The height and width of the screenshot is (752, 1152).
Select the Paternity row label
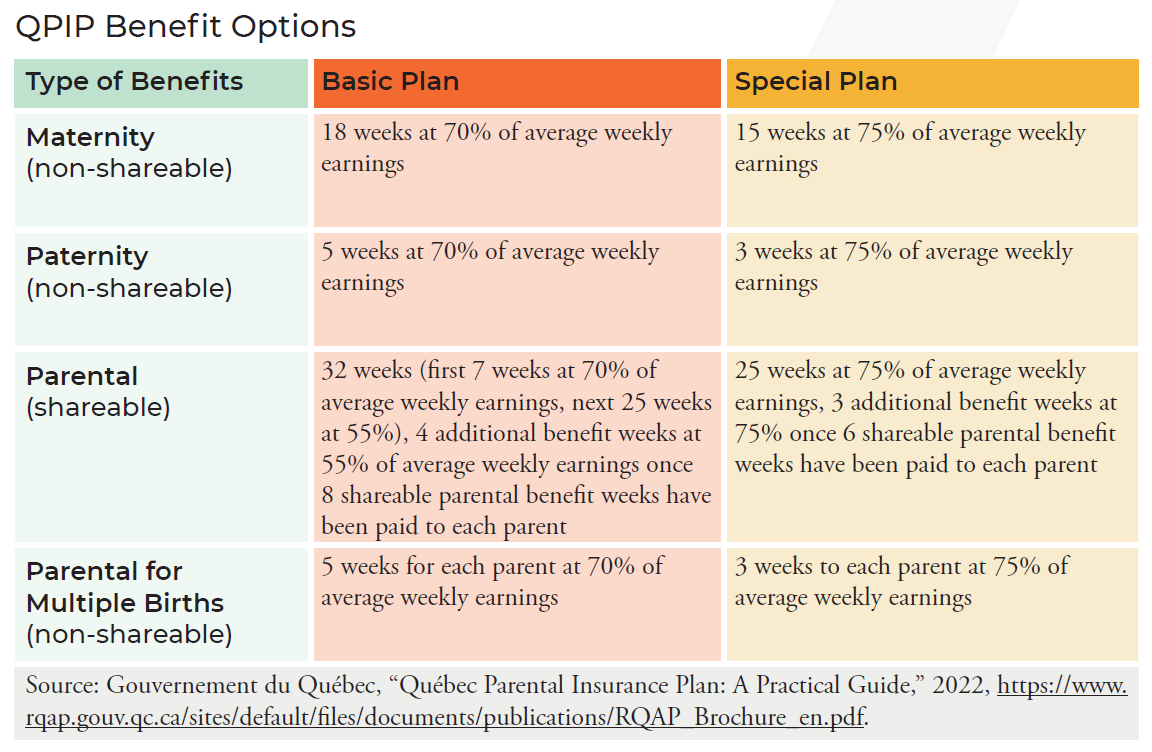coord(87,256)
